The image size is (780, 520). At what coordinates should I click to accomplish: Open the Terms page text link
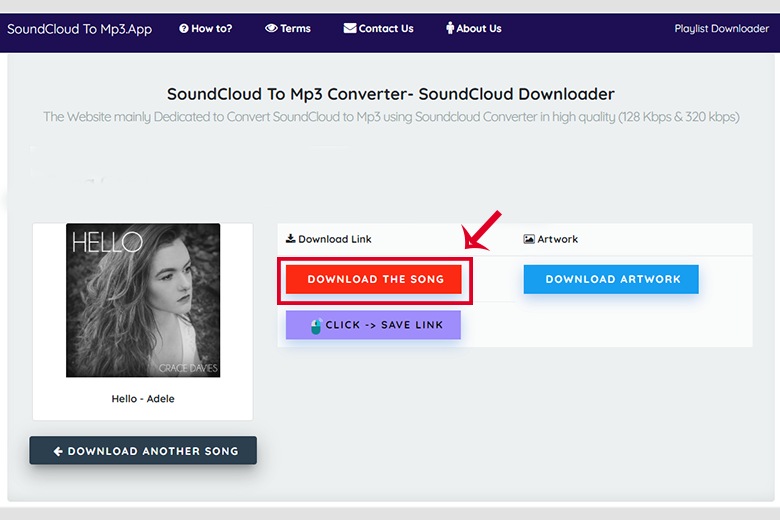(x=295, y=28)
